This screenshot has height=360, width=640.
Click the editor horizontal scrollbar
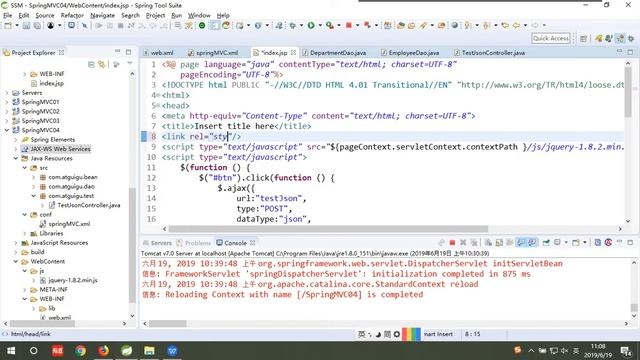tap(328, 229)
